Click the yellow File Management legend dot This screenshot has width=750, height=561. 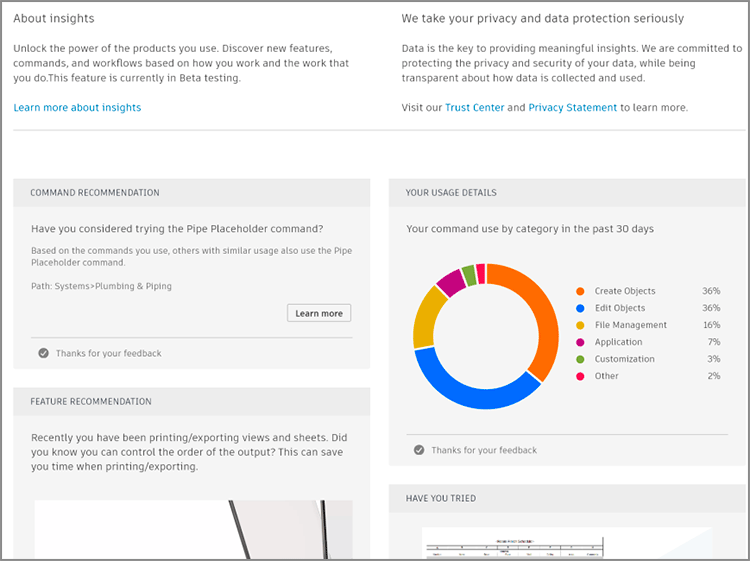tap(580, 325)
